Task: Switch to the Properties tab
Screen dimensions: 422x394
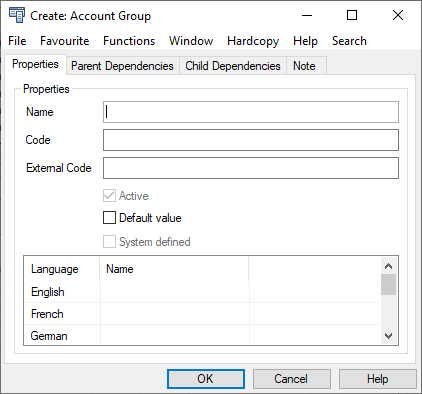Action: (x=35, y=64)
